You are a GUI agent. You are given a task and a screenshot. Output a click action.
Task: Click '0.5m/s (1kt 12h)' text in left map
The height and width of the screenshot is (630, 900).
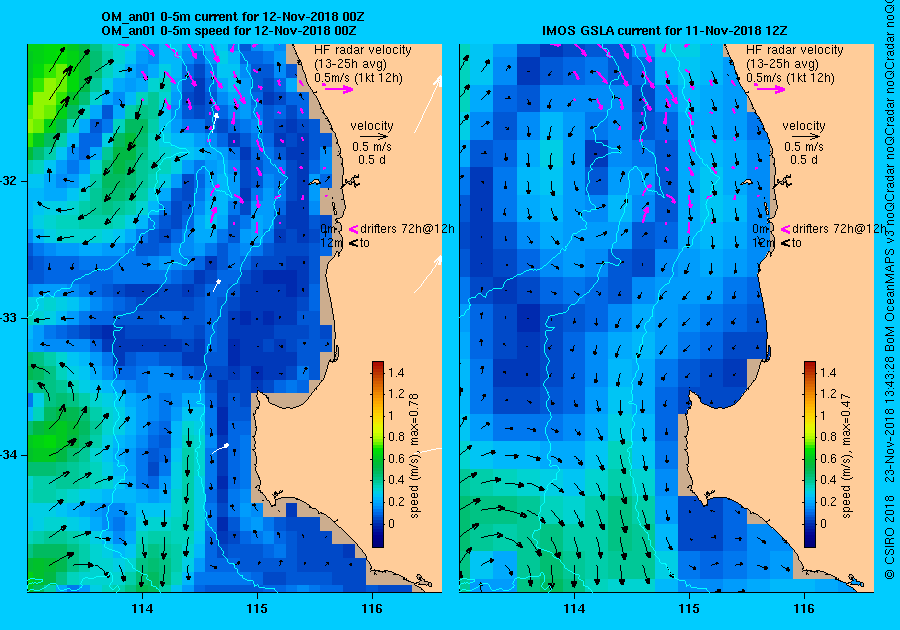(x=358, y=77)
